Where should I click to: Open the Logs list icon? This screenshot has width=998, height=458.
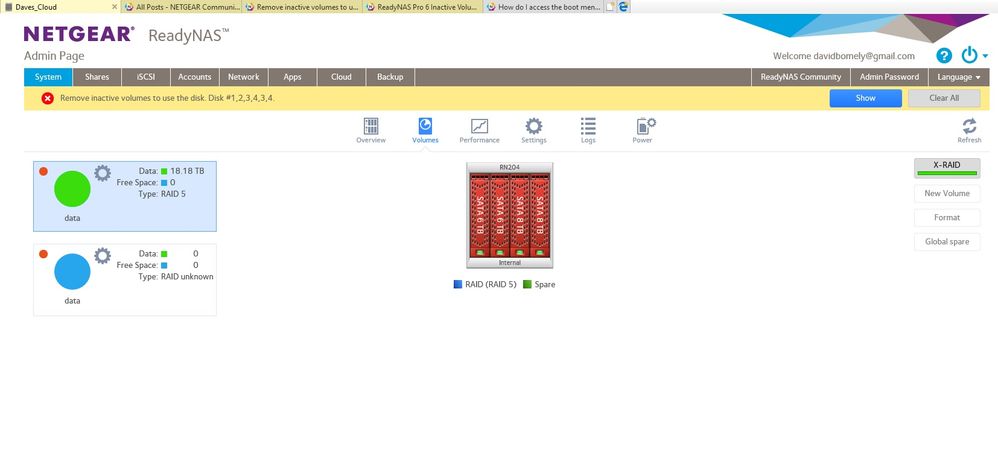point(588,126)
